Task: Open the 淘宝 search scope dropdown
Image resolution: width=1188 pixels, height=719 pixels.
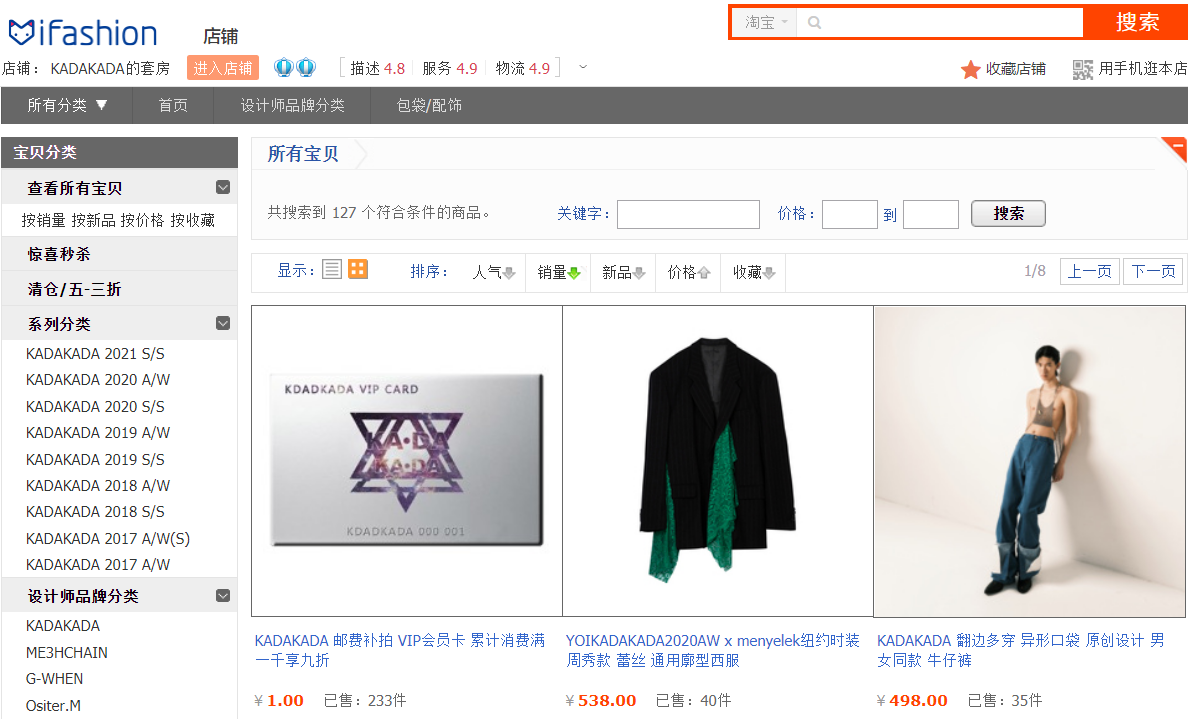Action: click(x=766, y=23)
